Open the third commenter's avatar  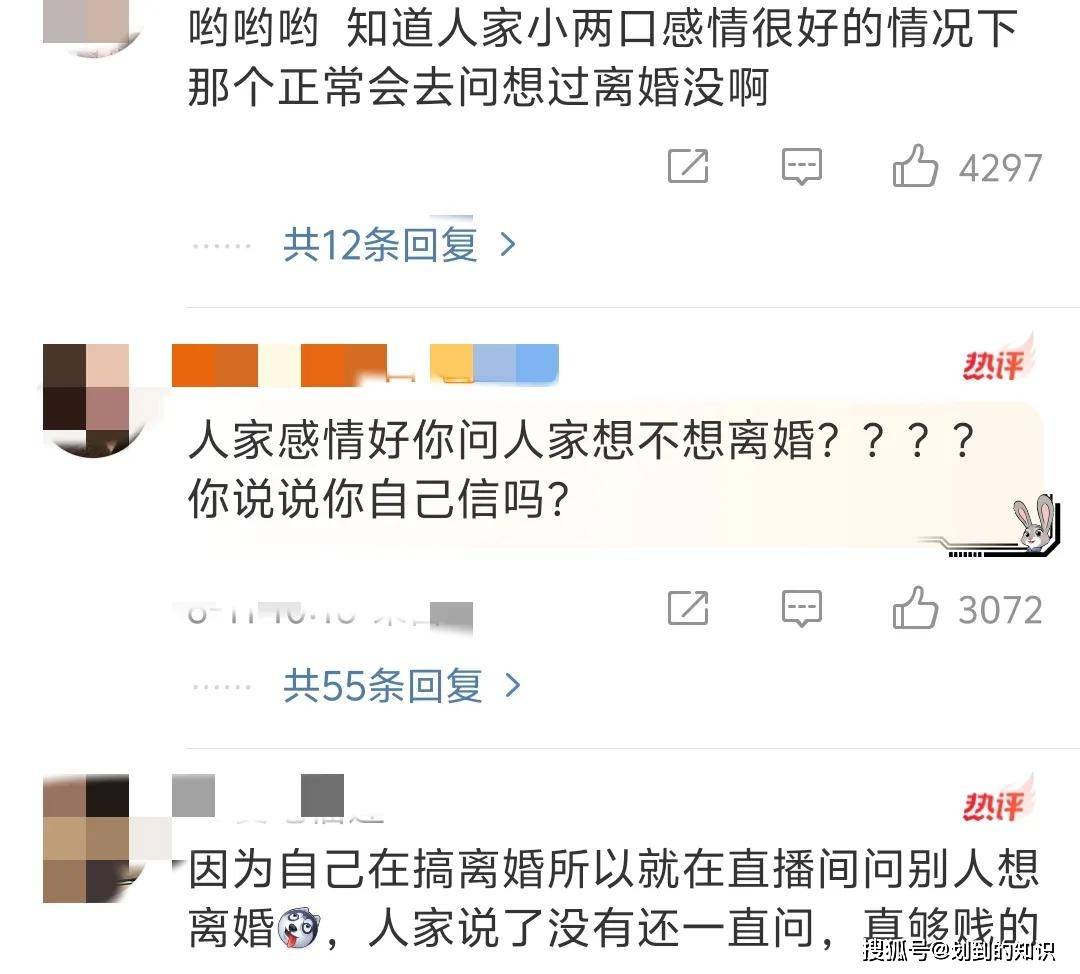point(87,838)
